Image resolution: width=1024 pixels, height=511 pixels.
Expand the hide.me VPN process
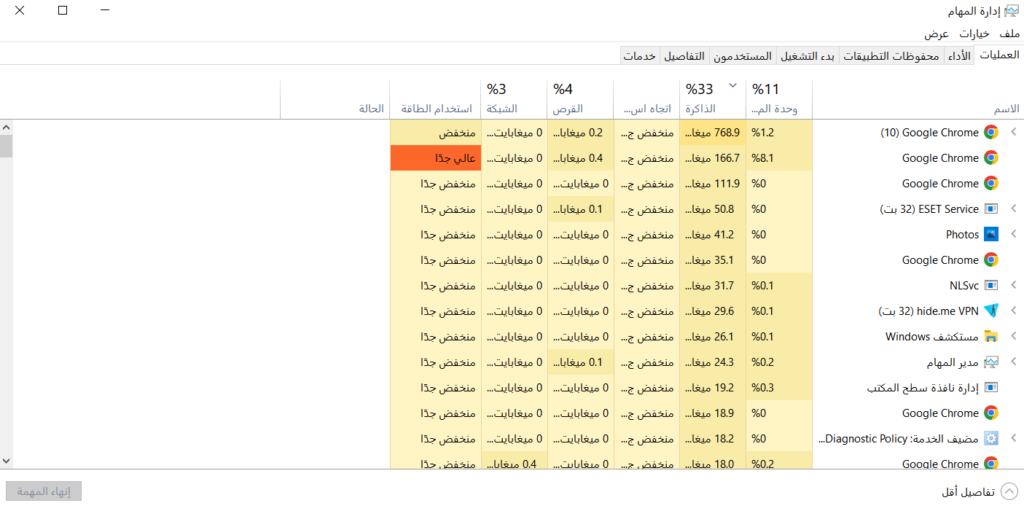click(x=1014, y=311)
